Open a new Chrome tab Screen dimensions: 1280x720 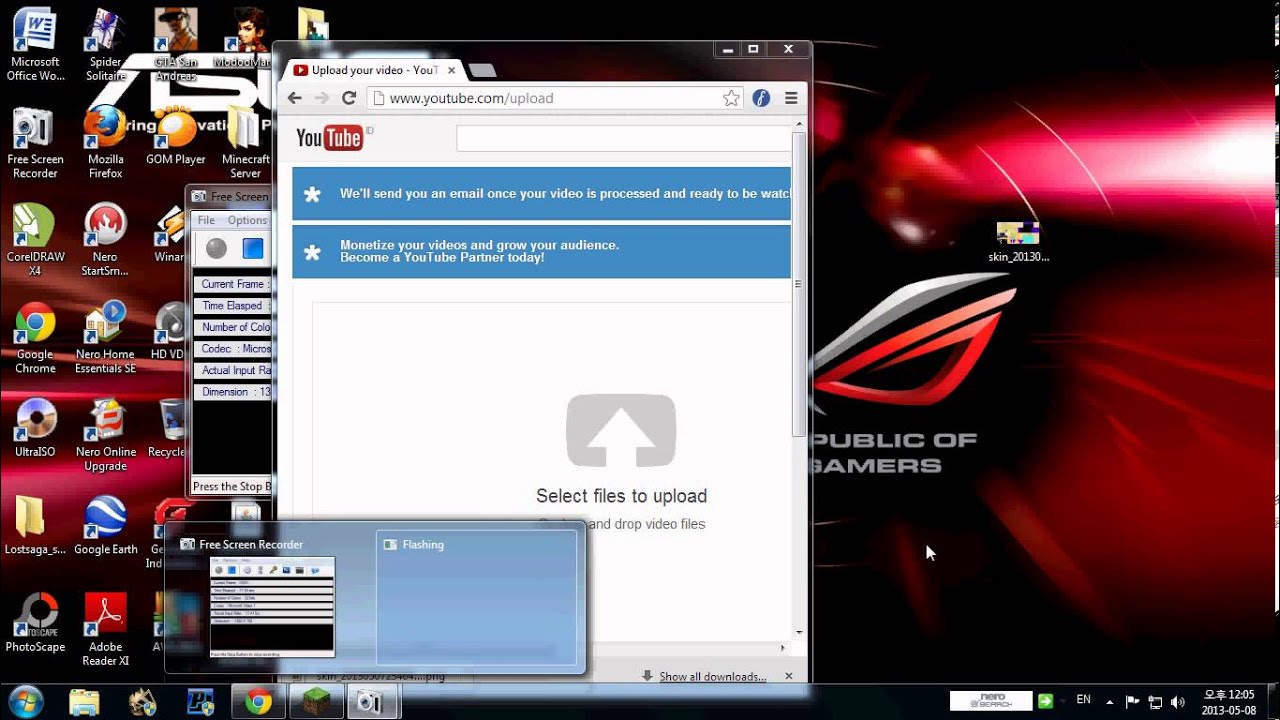click(482, 70)
